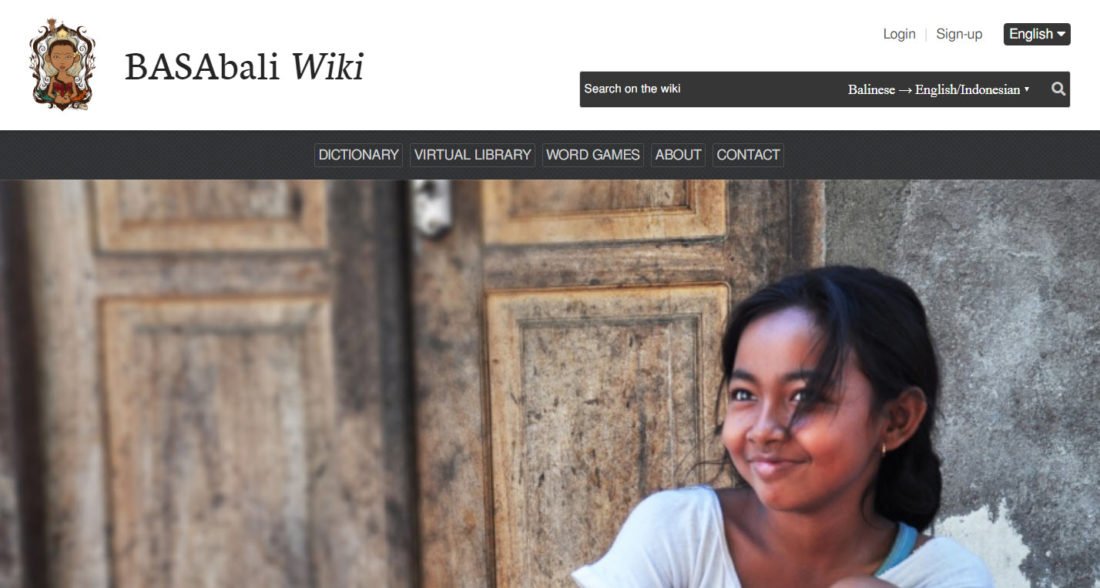1100x588 pixels.
Task: Click the magnifying glass search icon
Action: pyautogui.click(x=1058, y=89)
